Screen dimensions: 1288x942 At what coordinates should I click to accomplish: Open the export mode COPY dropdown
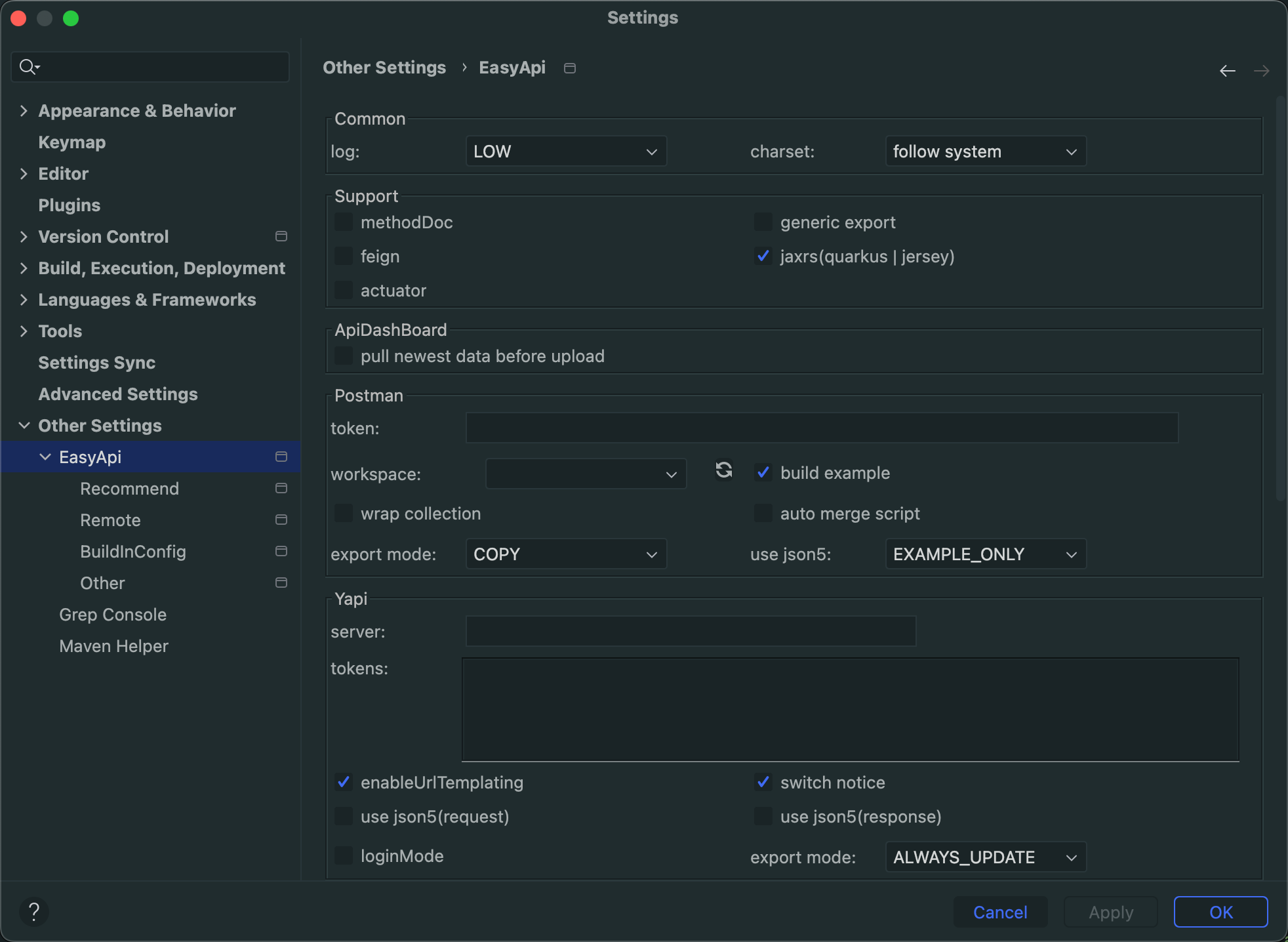[565, 554]
